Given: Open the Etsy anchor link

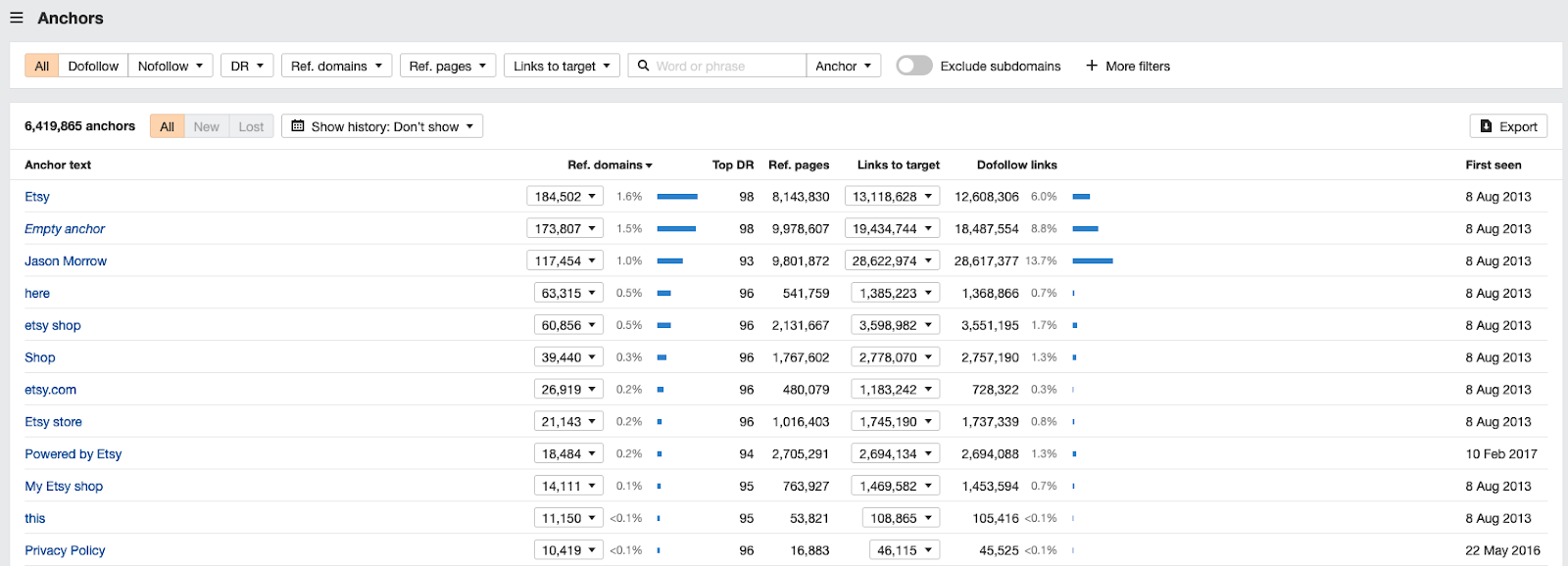Looking at the screenshot, I should click(37, 197).
